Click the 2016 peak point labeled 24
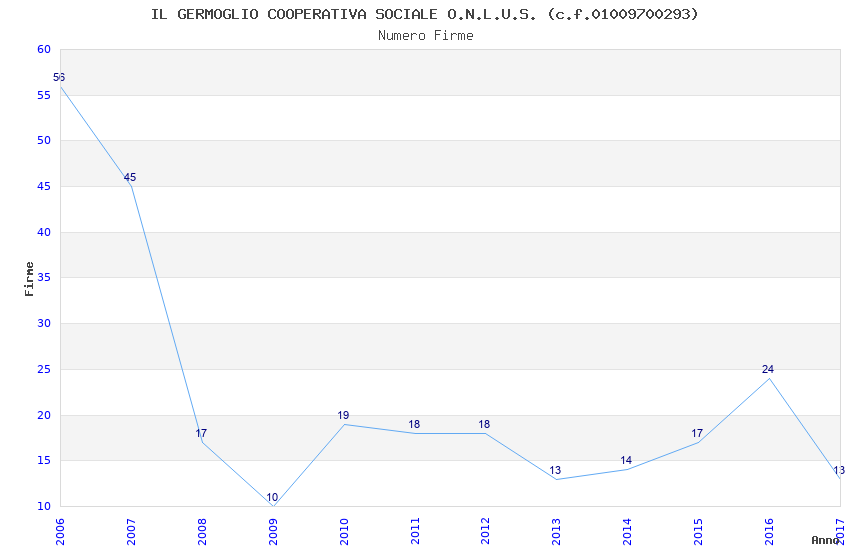850x550 pixels. click(x=769, y=378)
